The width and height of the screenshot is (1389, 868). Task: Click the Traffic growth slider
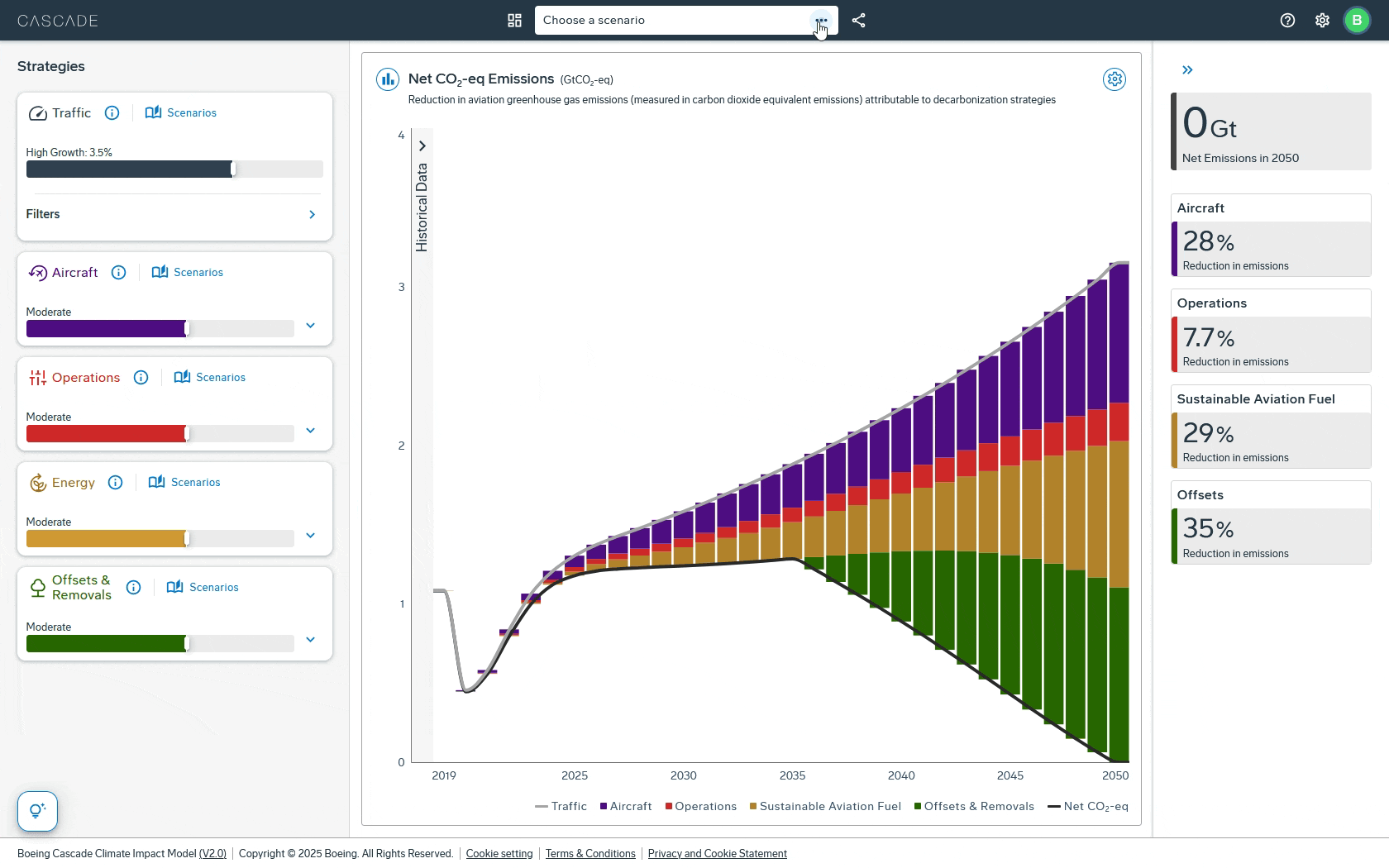click(174, 169)
